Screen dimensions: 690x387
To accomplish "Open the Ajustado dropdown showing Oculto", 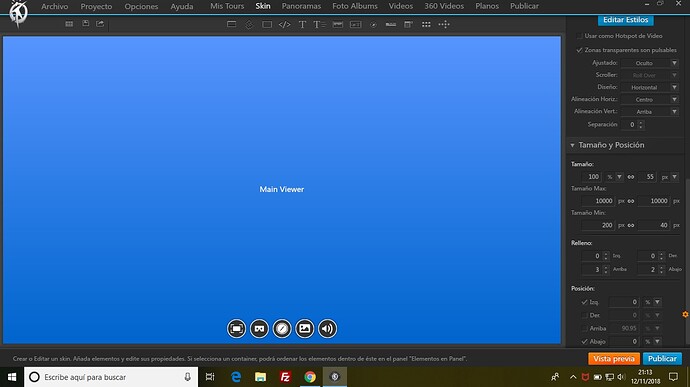I will pyautogui.click(x=650, y=63).
